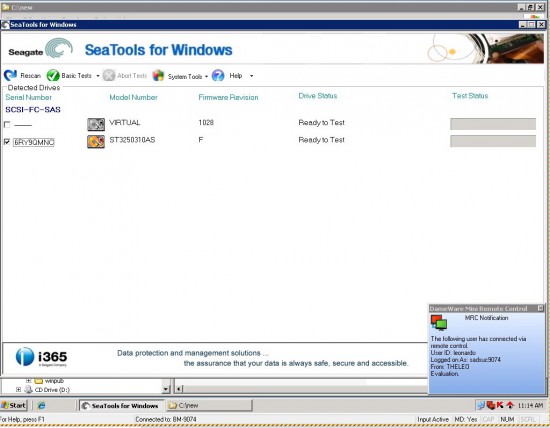Click the ST3250310AS Test Status progress bar

point(493,141)
